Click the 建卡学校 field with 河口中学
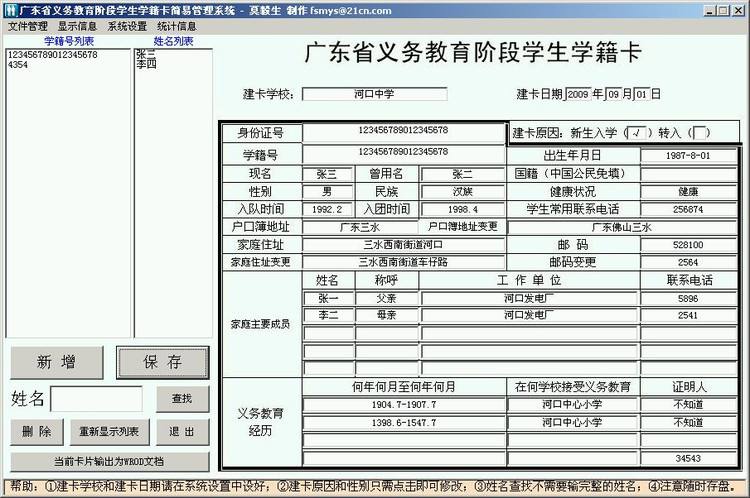This screenshot has height=498, width=750. coord(375,94)
